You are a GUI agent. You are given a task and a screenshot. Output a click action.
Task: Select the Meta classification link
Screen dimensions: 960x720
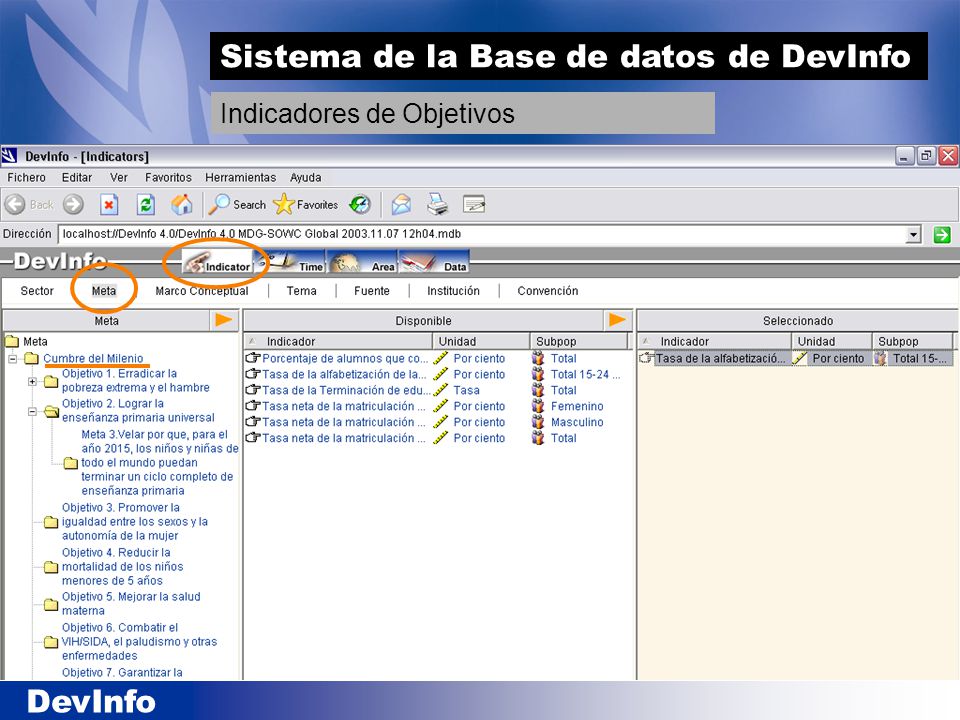(103, 291)
